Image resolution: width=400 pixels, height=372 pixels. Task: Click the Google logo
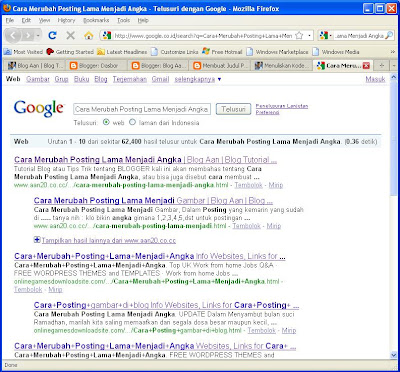click(39, 108)
